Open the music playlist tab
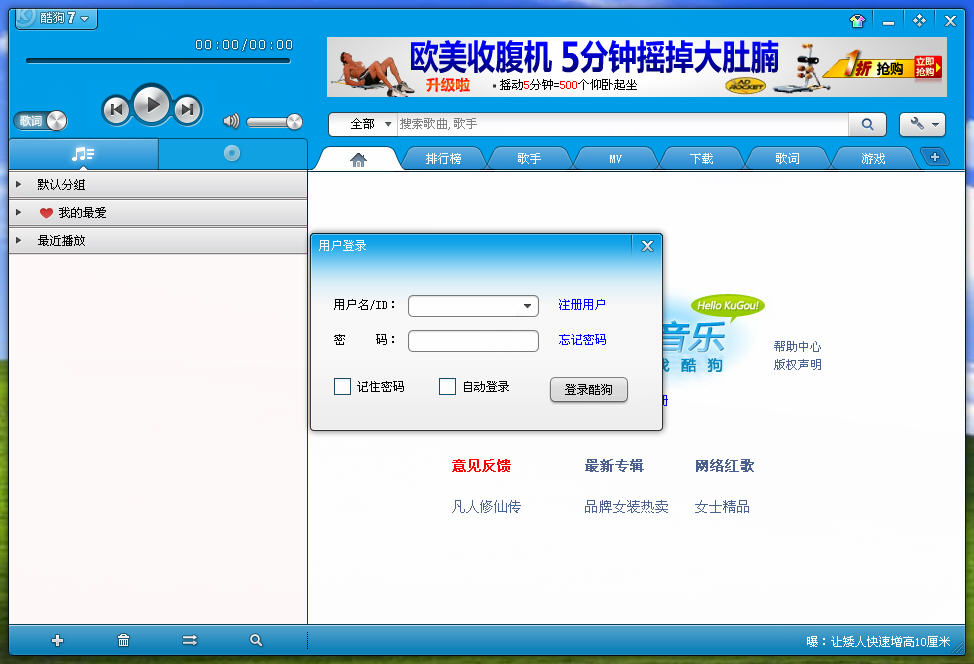 (x=83, y=153)
